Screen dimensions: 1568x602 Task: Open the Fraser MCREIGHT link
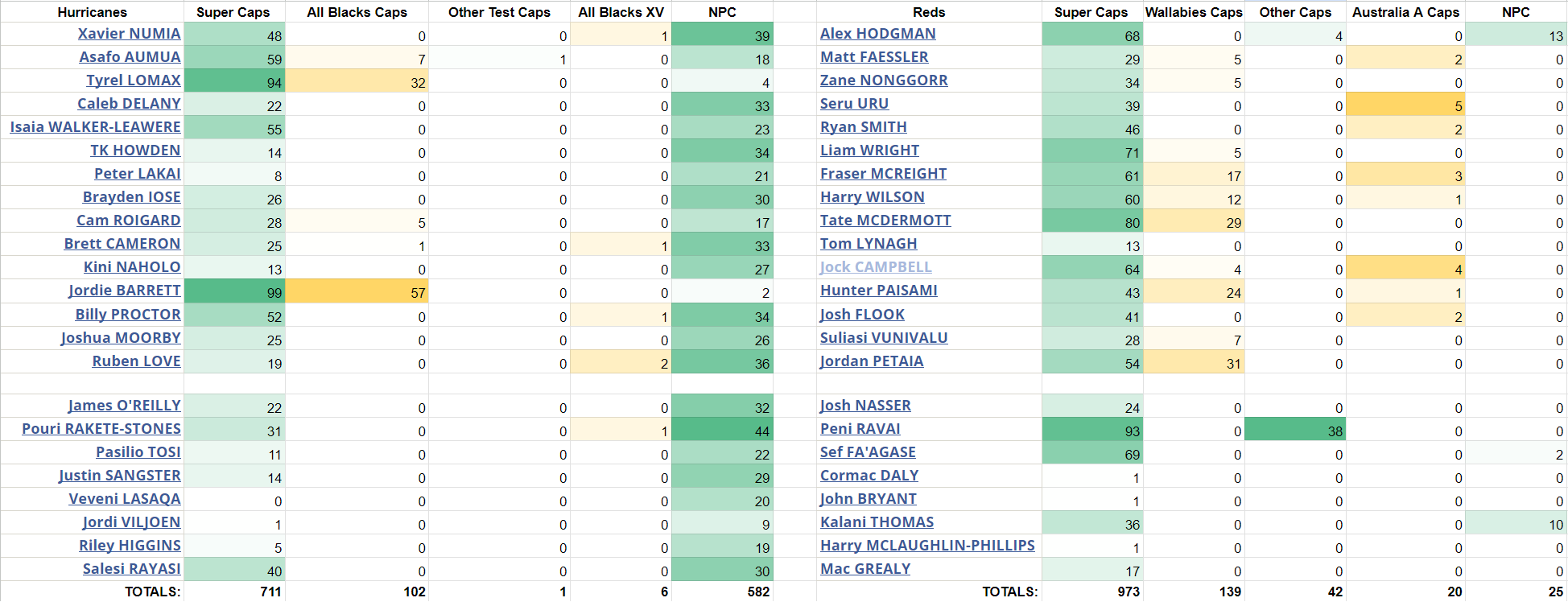883,174
